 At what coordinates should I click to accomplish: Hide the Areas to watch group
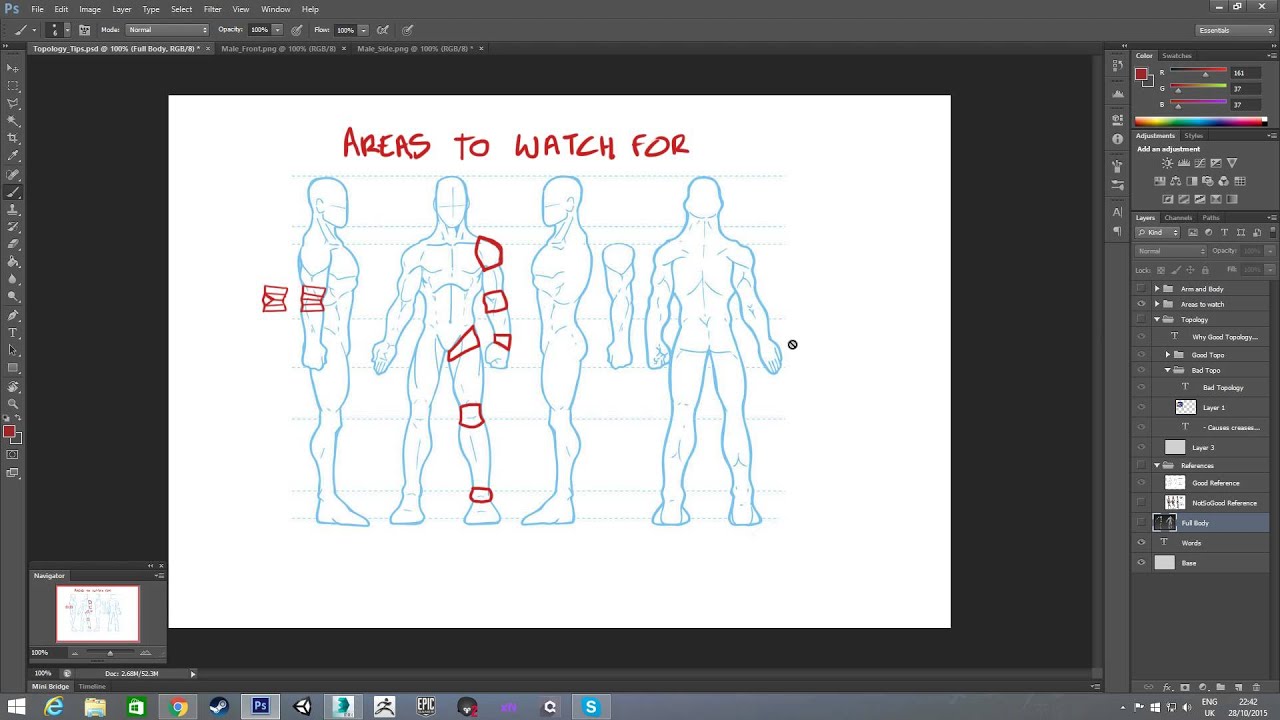(1141, 304)
